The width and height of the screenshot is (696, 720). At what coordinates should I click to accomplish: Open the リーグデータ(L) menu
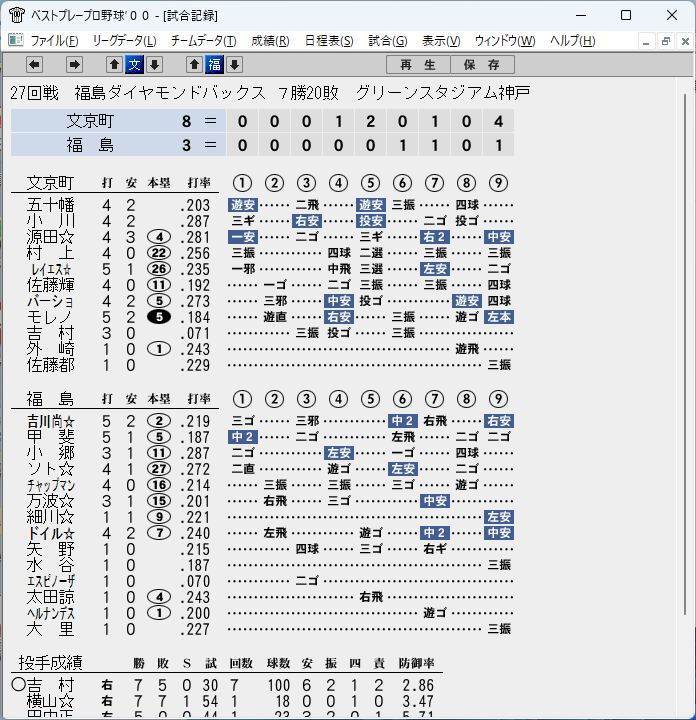tap(124, 41)
